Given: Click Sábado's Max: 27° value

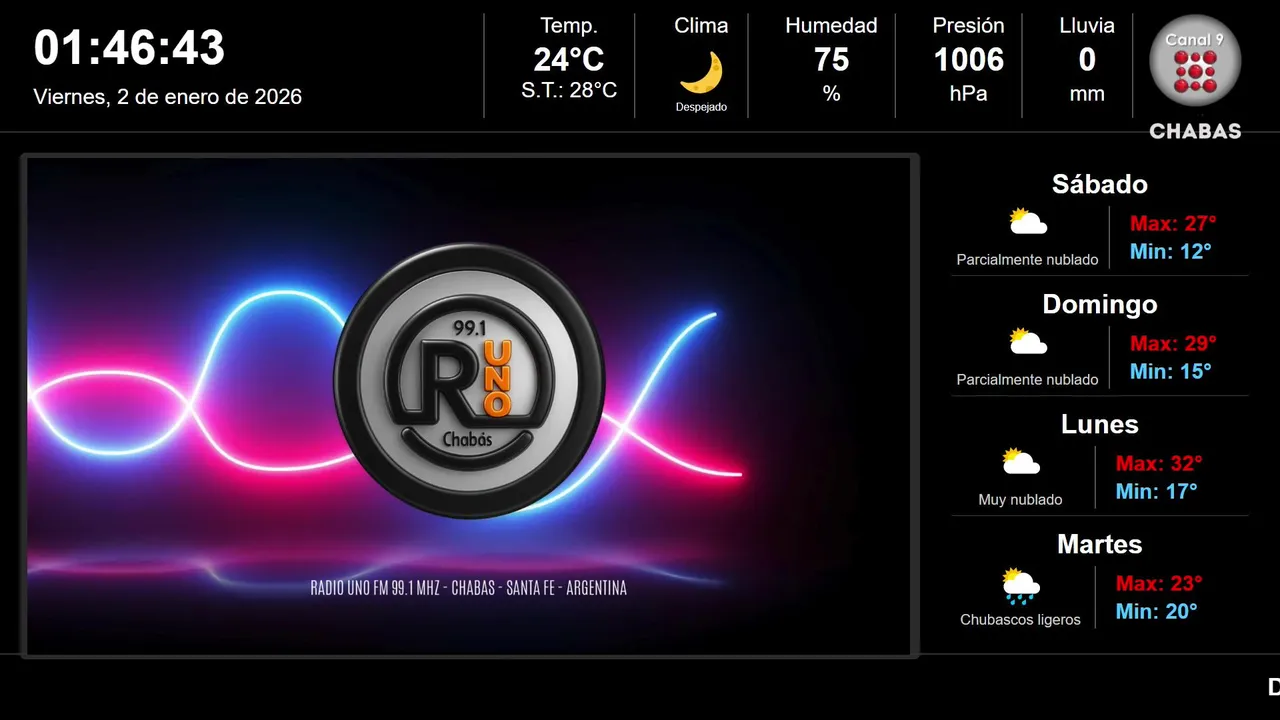Looking at the screenshot, I should coord(1173,223).
